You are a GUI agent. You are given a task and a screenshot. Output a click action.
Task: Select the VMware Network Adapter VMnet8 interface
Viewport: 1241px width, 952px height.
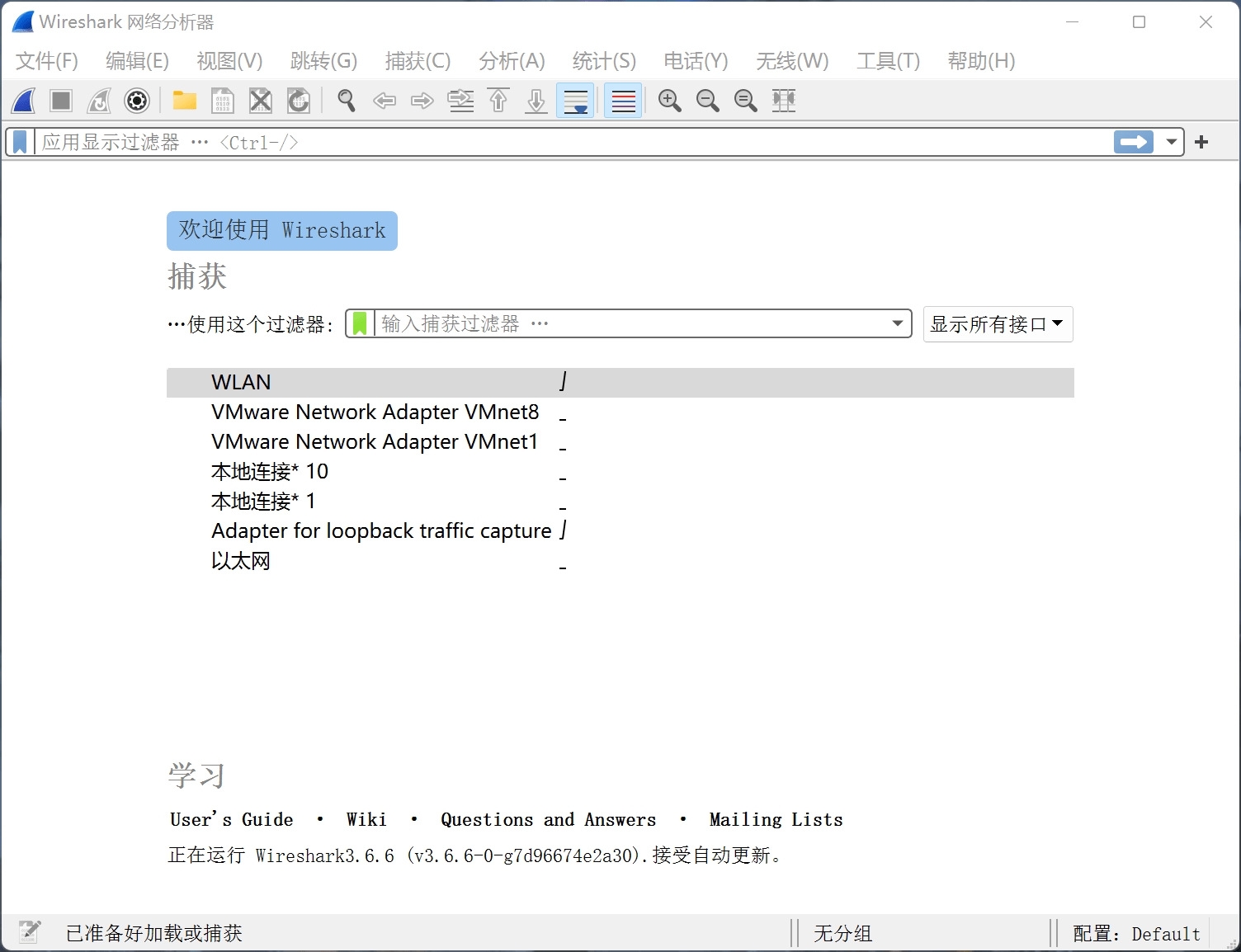[620, 412]
